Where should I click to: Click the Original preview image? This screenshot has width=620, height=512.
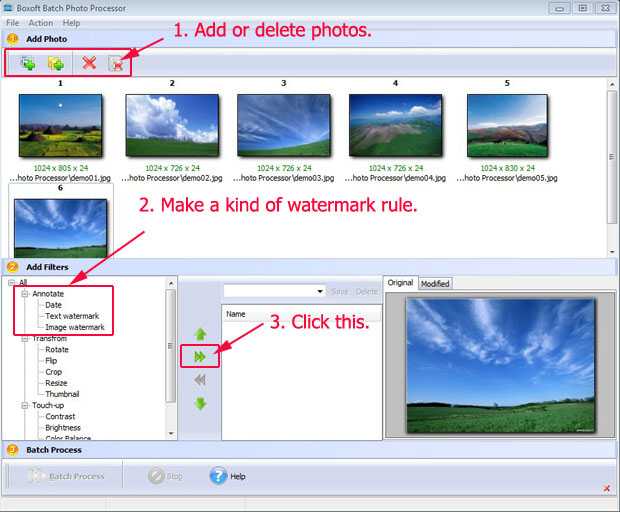click(500, 365)
